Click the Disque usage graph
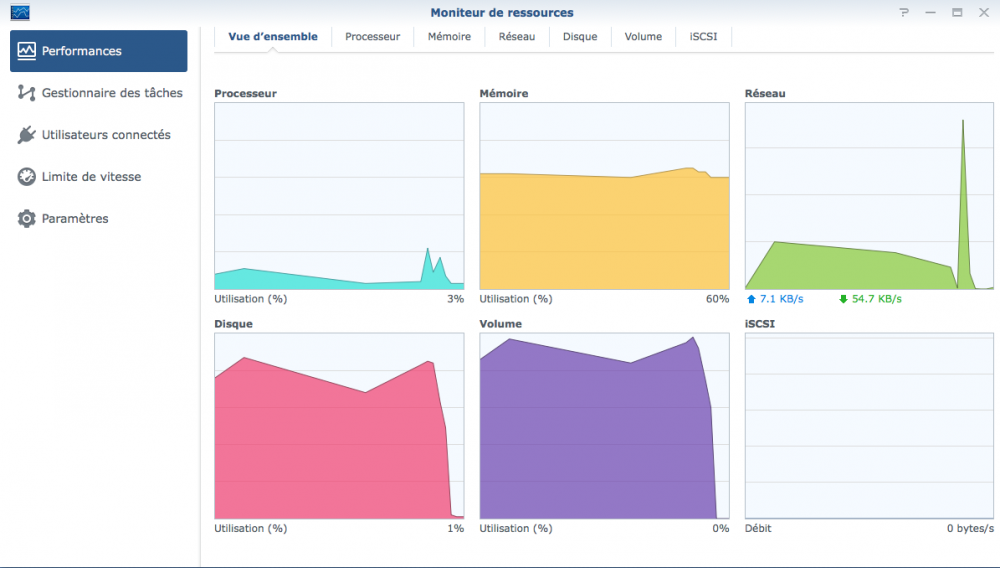Screen dimensions: 1000x568 339,425
